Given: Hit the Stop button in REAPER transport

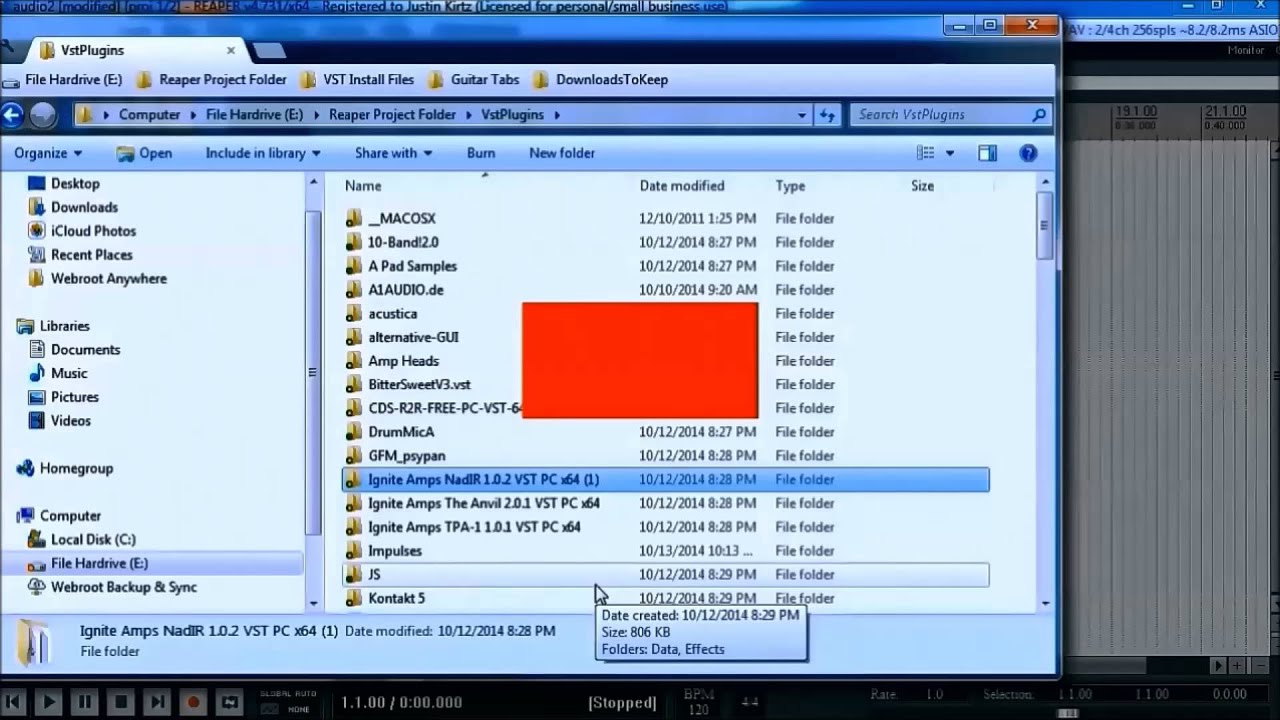Looking at the screenshot, I should click(x=121, y=702).
